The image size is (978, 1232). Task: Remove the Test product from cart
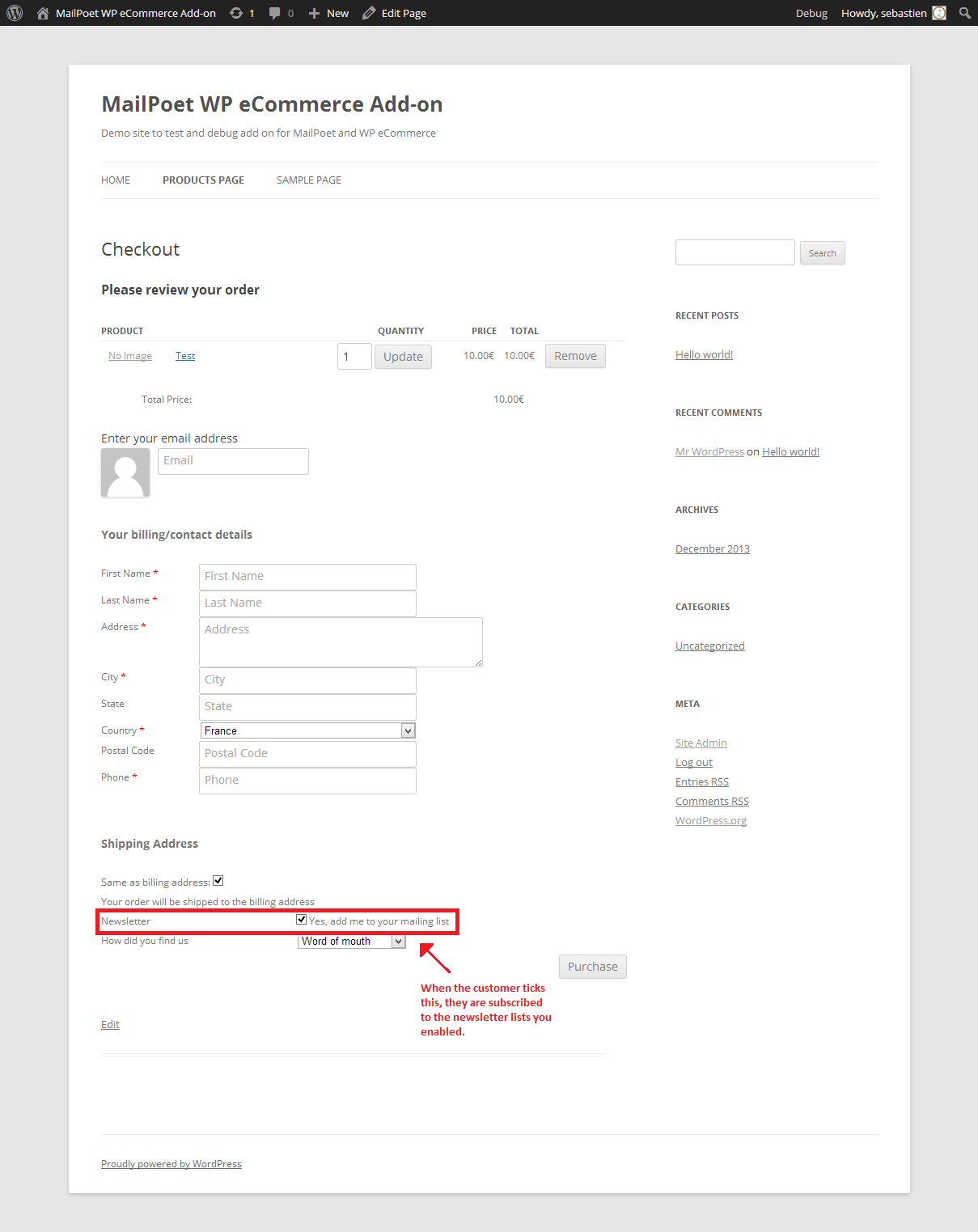coord(575,356)
